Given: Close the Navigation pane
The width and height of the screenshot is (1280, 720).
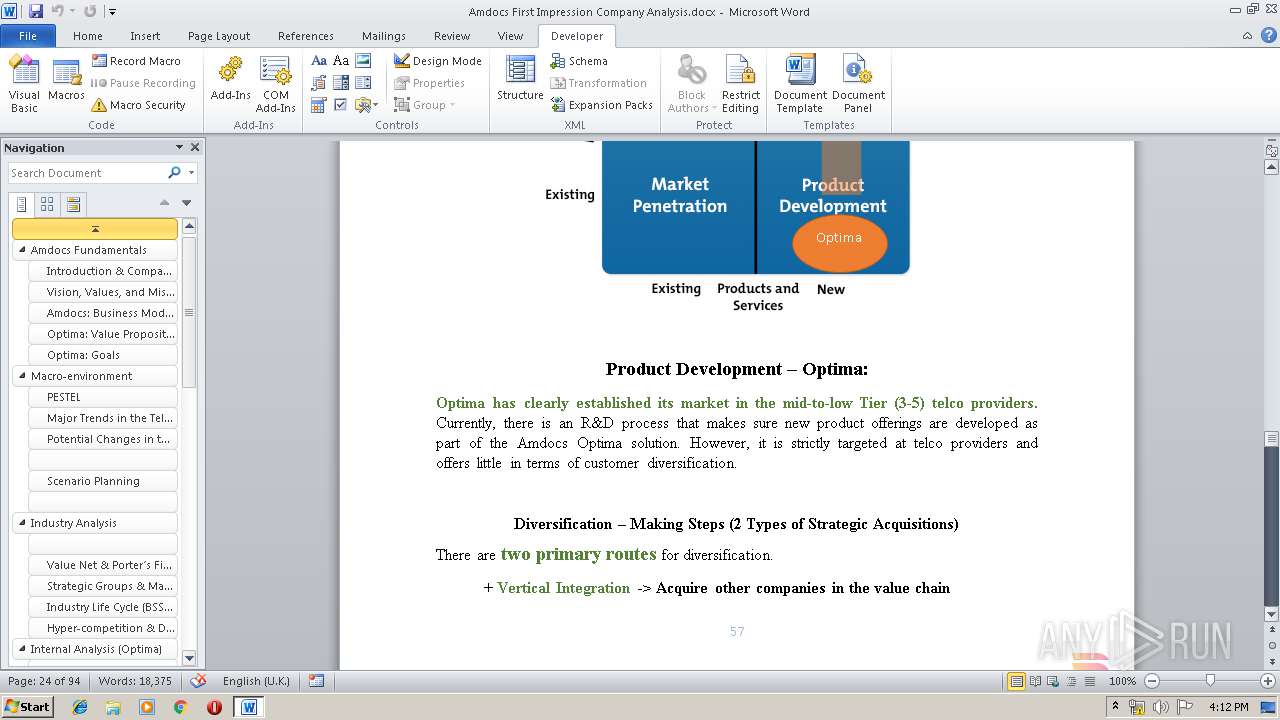Looking at the screenshot, I should [x=195, y=147].
